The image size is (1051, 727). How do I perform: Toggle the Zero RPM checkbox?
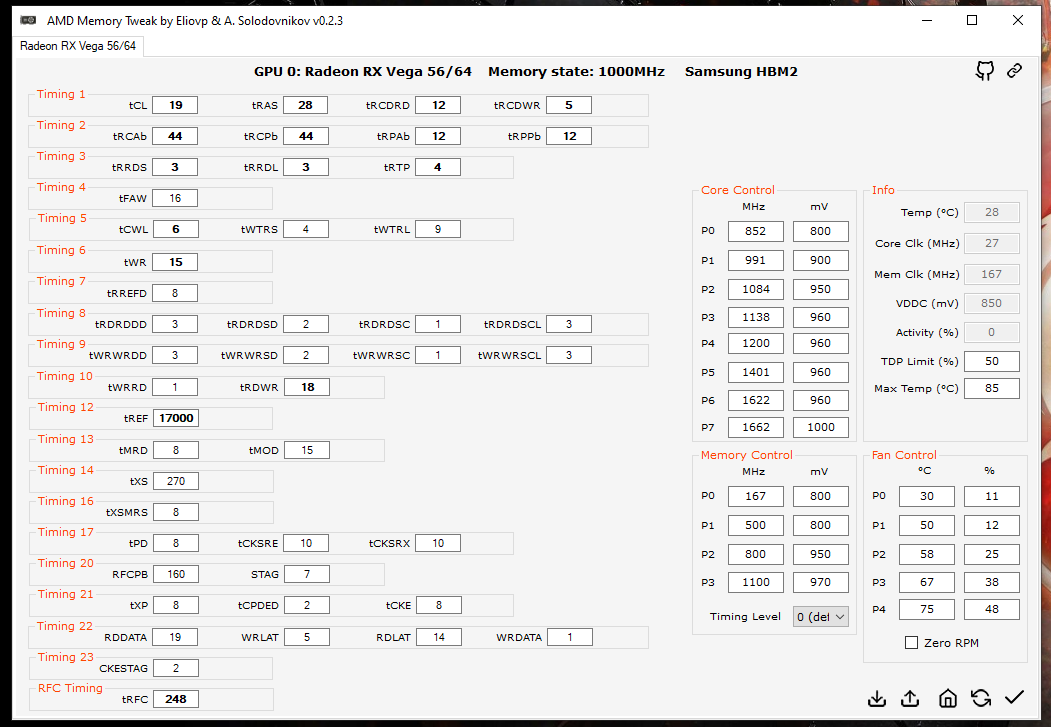(x=911, y=643)
